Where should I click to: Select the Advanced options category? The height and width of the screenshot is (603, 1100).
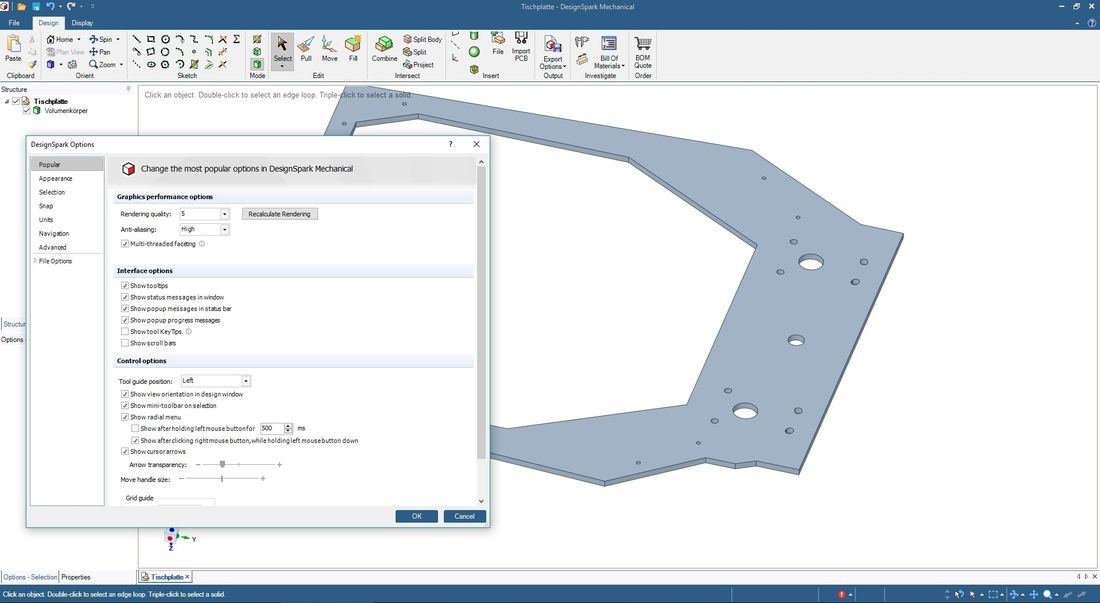tap(53, 247)
